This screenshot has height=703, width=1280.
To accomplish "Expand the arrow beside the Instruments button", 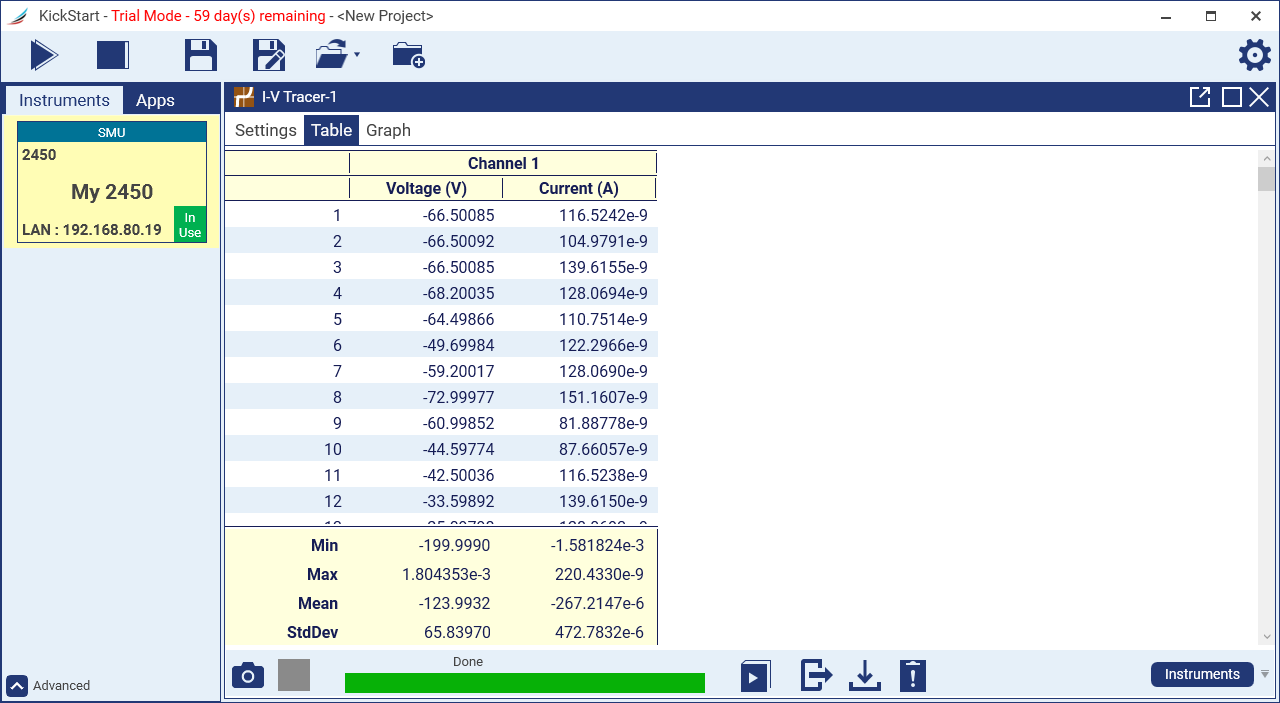I will [1265, 674].
